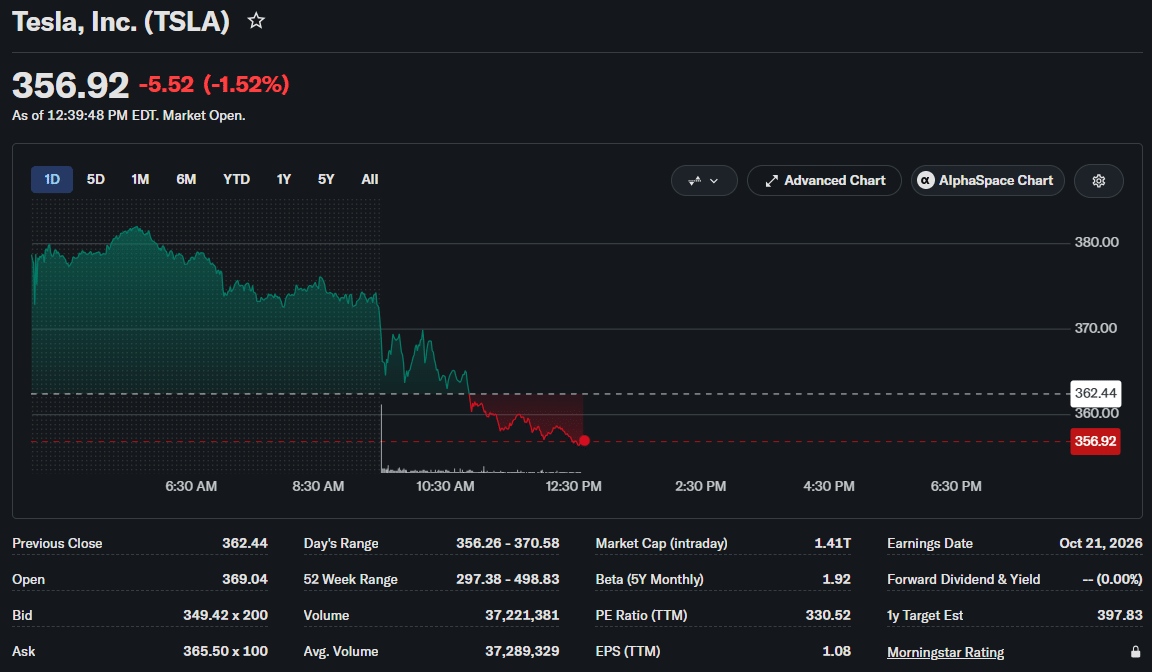Open chart settings gear icon

(1098, 181)
